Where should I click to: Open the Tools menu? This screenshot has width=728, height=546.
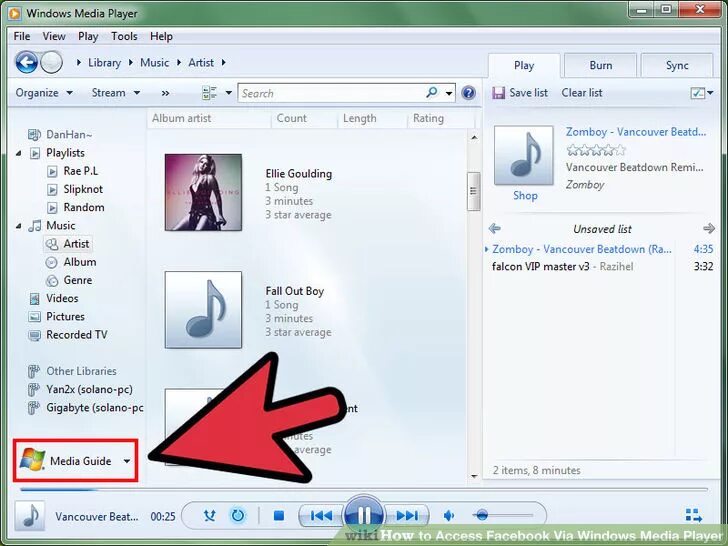tap(124, 36)
